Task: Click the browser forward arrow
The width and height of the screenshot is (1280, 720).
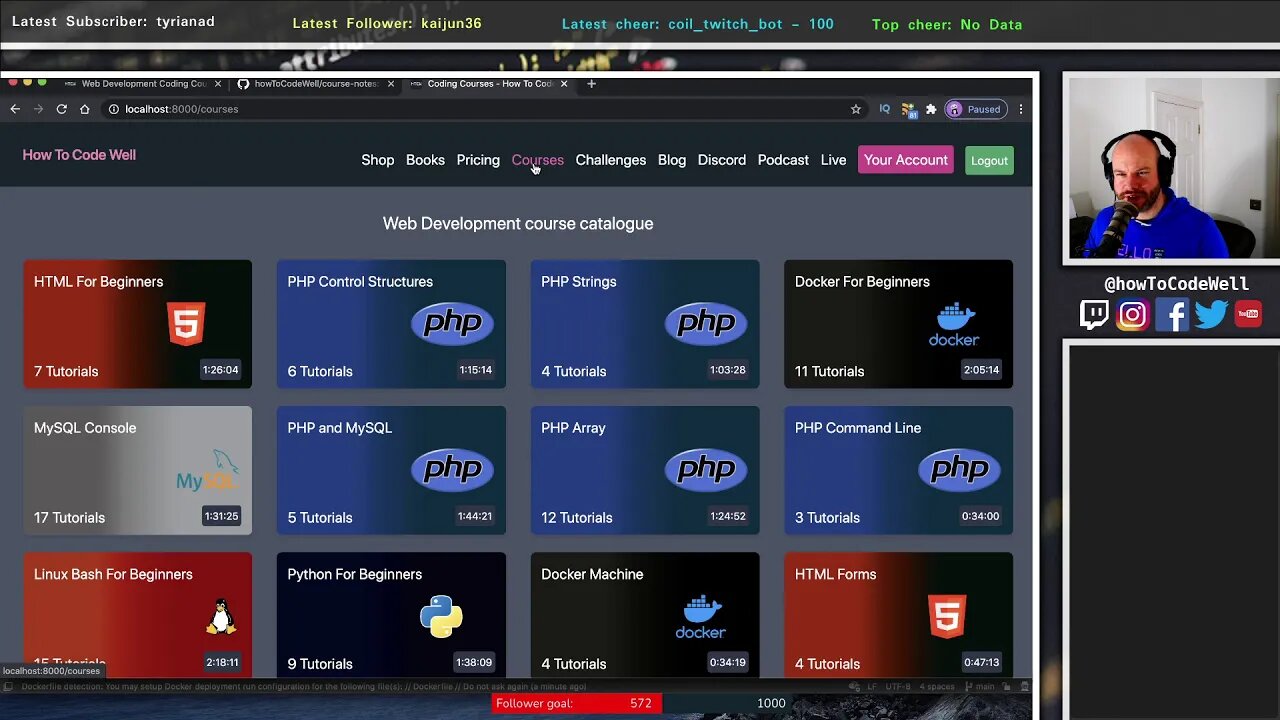Action: [x=38, y=109]
